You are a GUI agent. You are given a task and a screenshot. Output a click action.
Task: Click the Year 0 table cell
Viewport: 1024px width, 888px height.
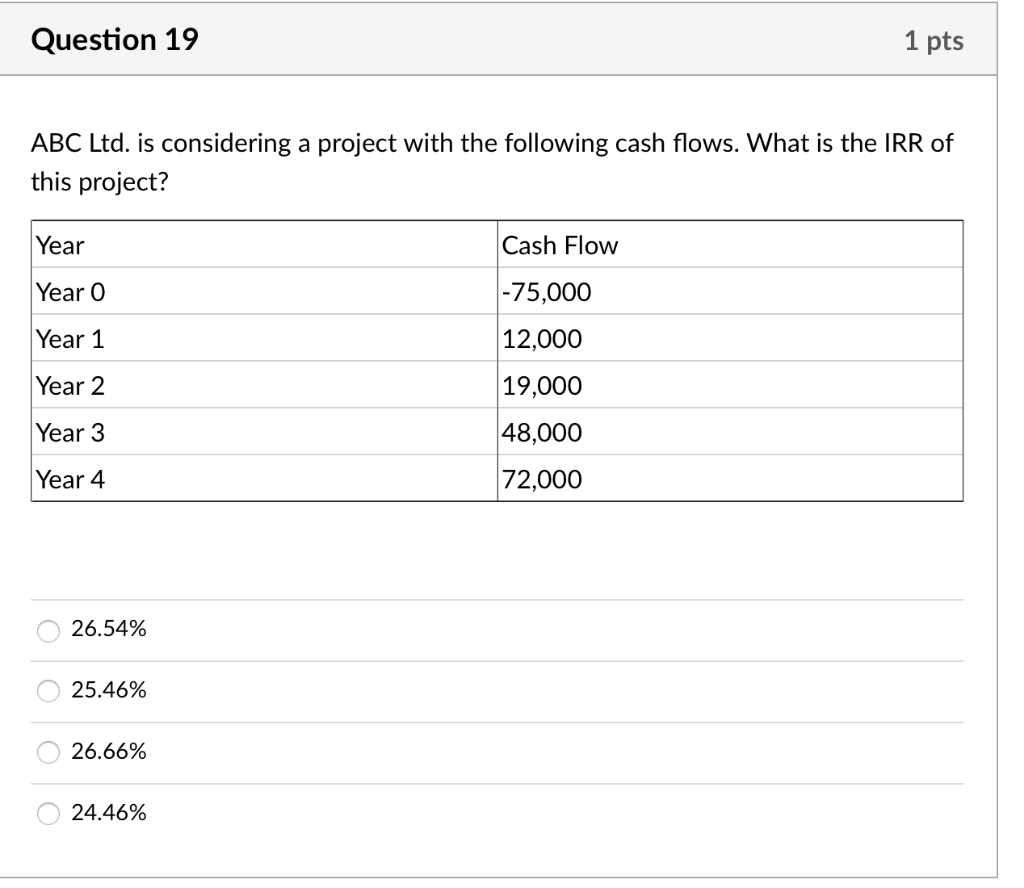70,292
